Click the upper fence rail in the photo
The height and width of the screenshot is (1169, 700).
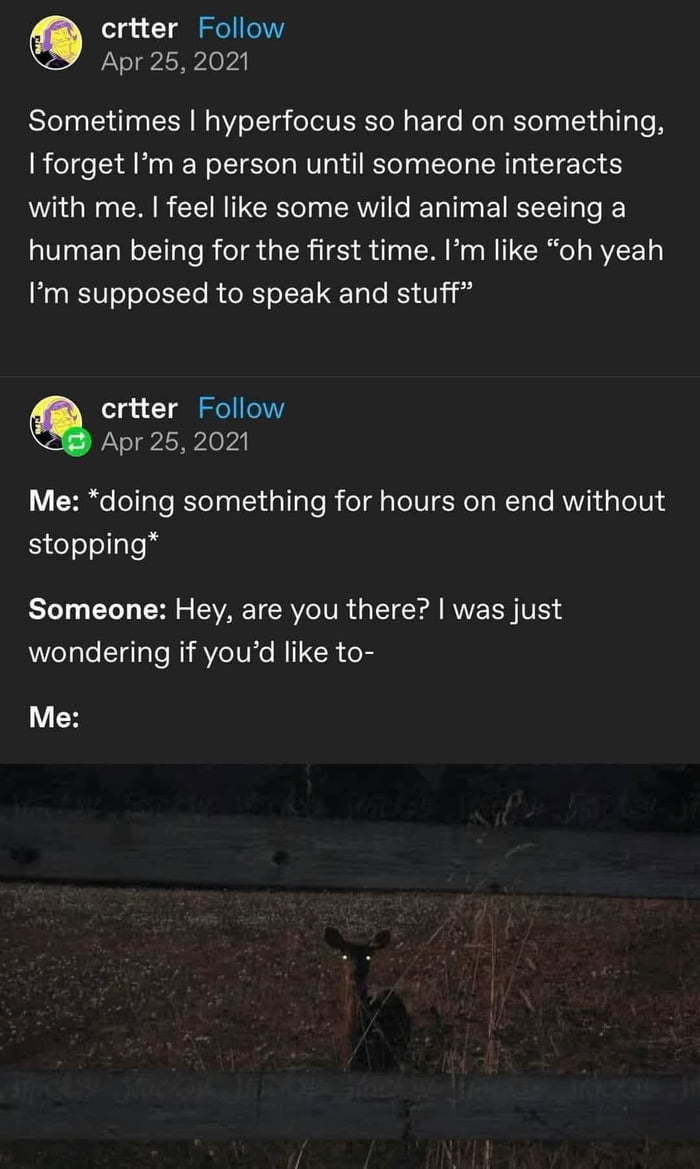350,850
